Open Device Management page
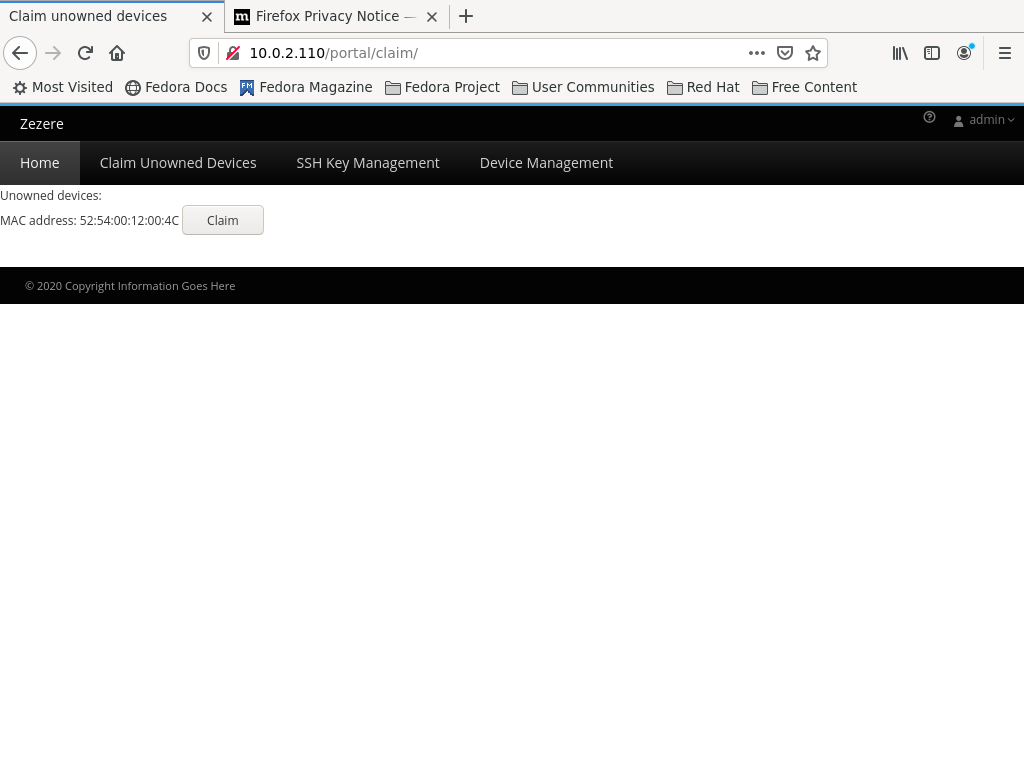 tap(546, 163)
